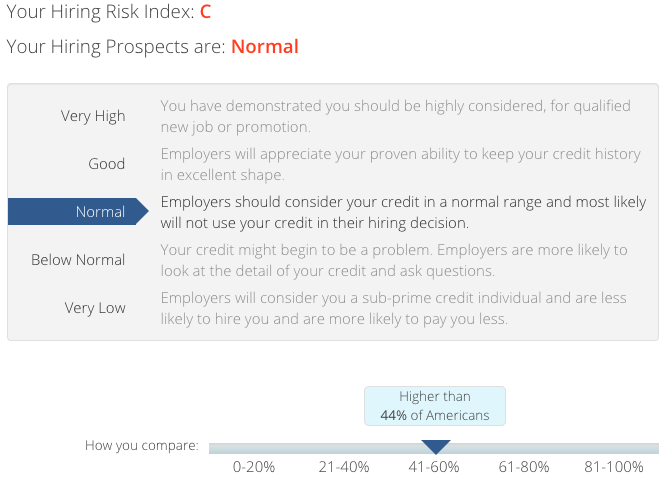Select the Very High rating label

(x=93, y=116)
